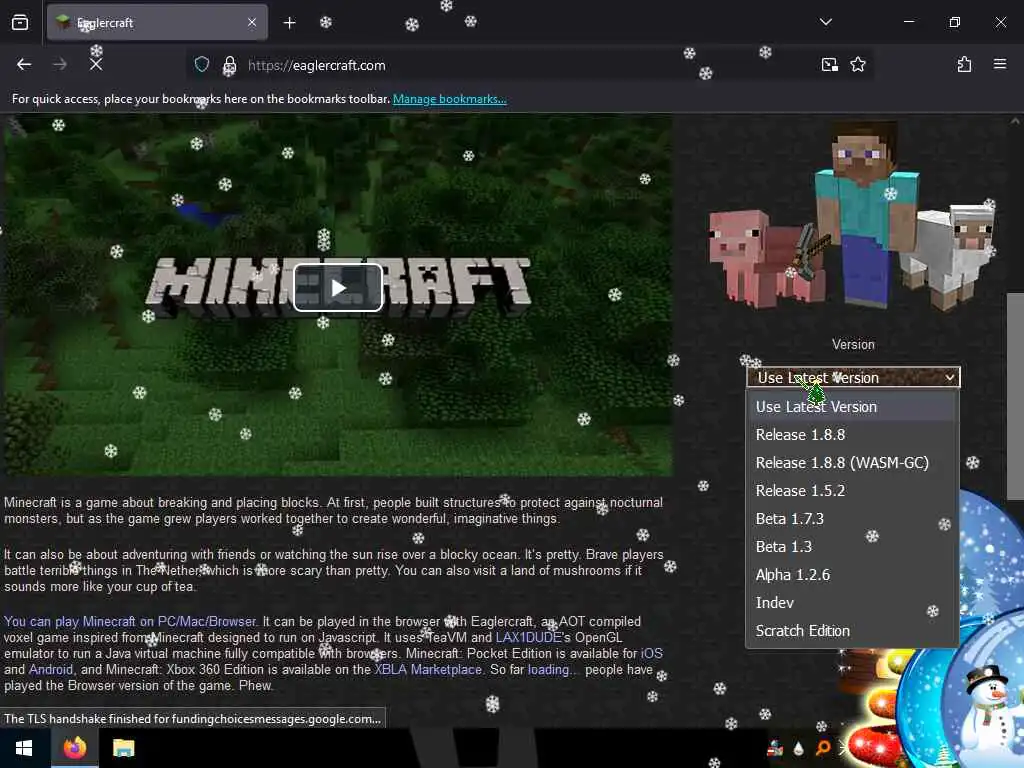
Task: Select Beta 1.7.3 version
Action: pos(852,519)
